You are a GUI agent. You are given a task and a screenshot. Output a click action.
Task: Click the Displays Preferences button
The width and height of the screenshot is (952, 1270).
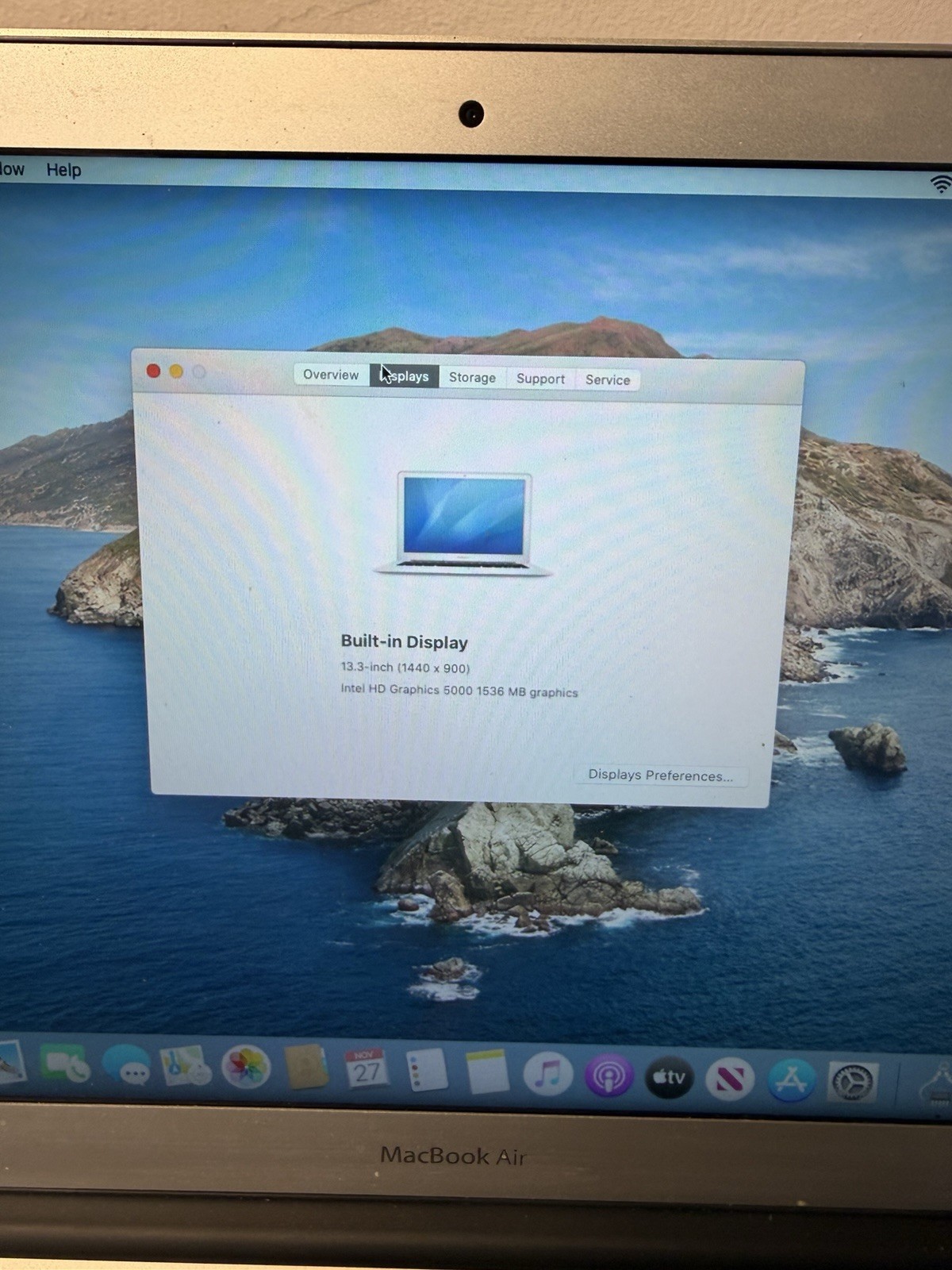(660, 775)
